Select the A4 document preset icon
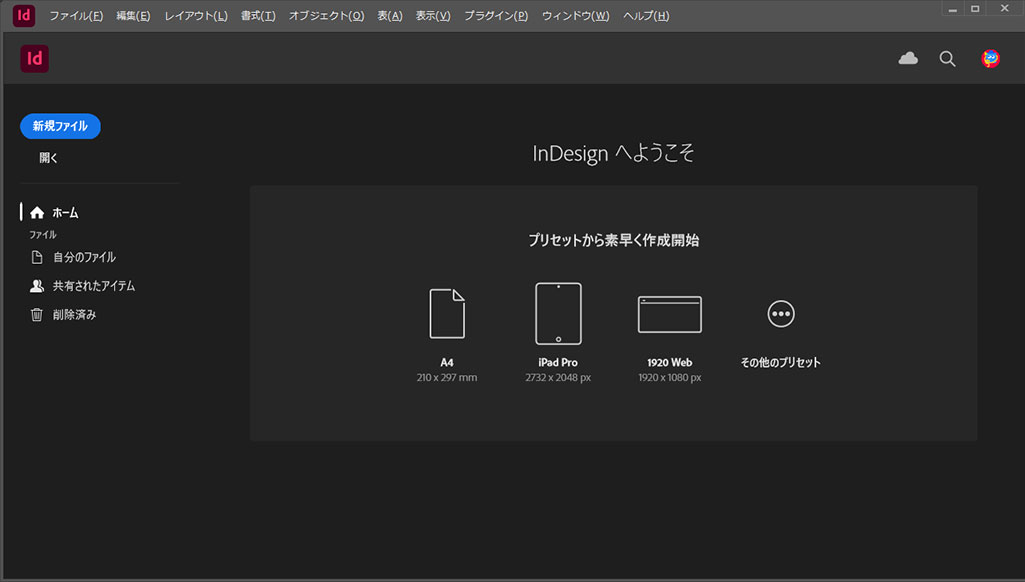 [x=447, y=314]
